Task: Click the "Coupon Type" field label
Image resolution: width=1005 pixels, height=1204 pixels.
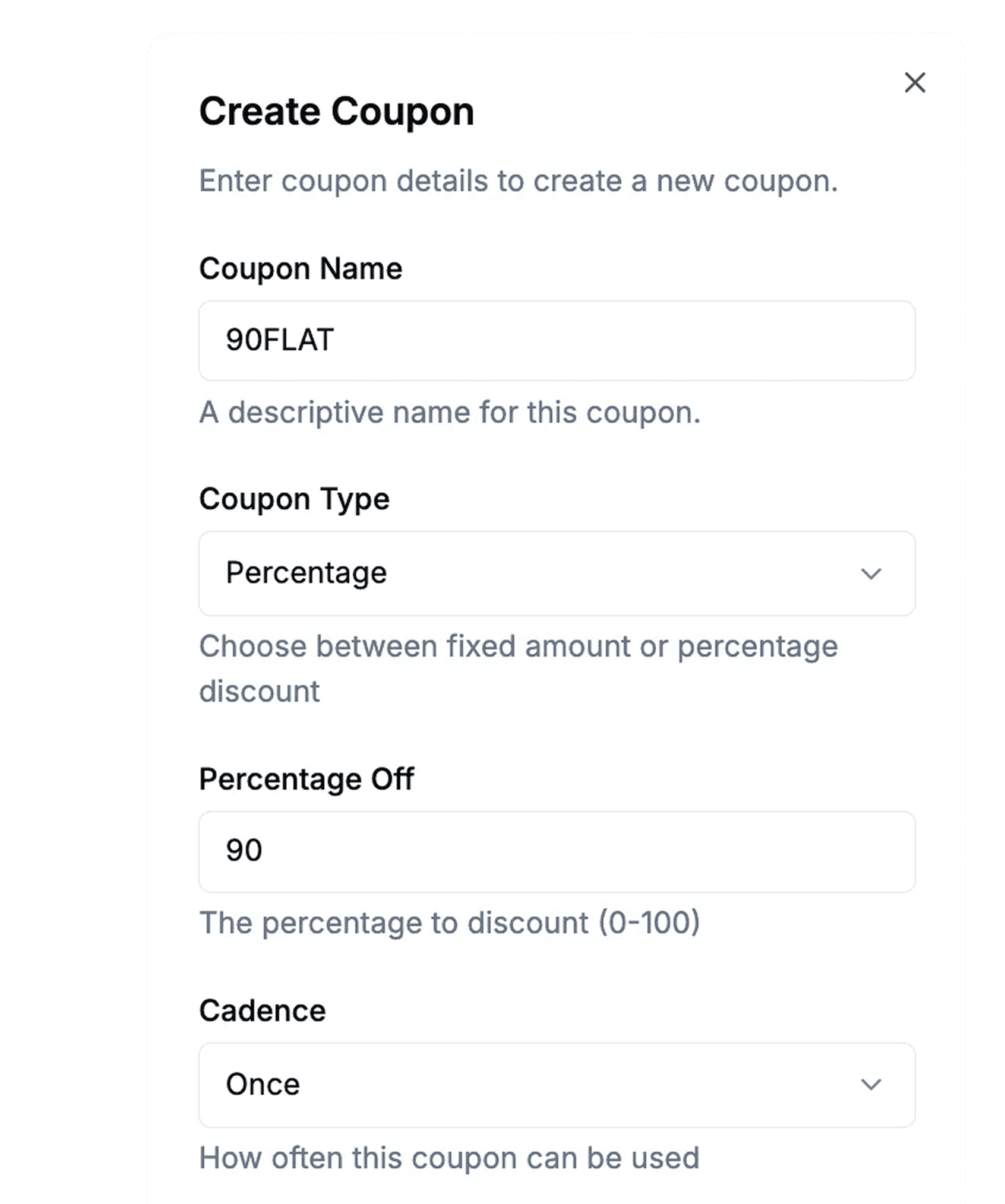Action: tap(294, 499)
